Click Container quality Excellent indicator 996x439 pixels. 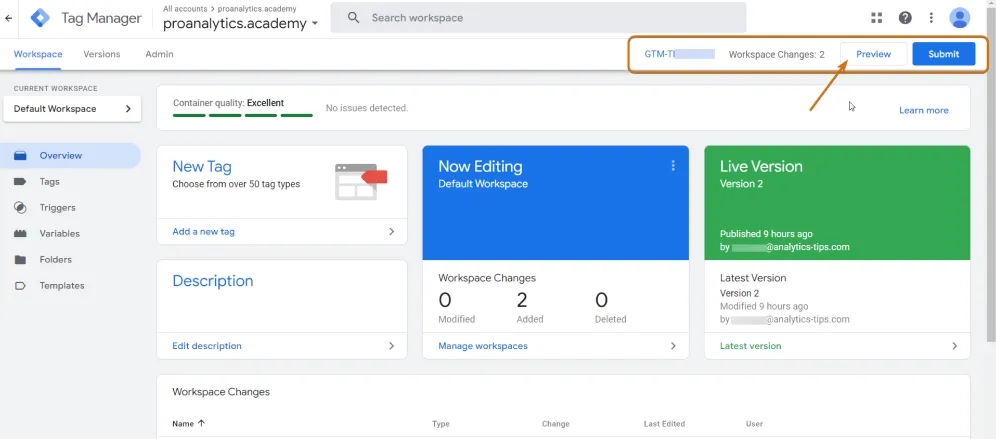[242, 108]
